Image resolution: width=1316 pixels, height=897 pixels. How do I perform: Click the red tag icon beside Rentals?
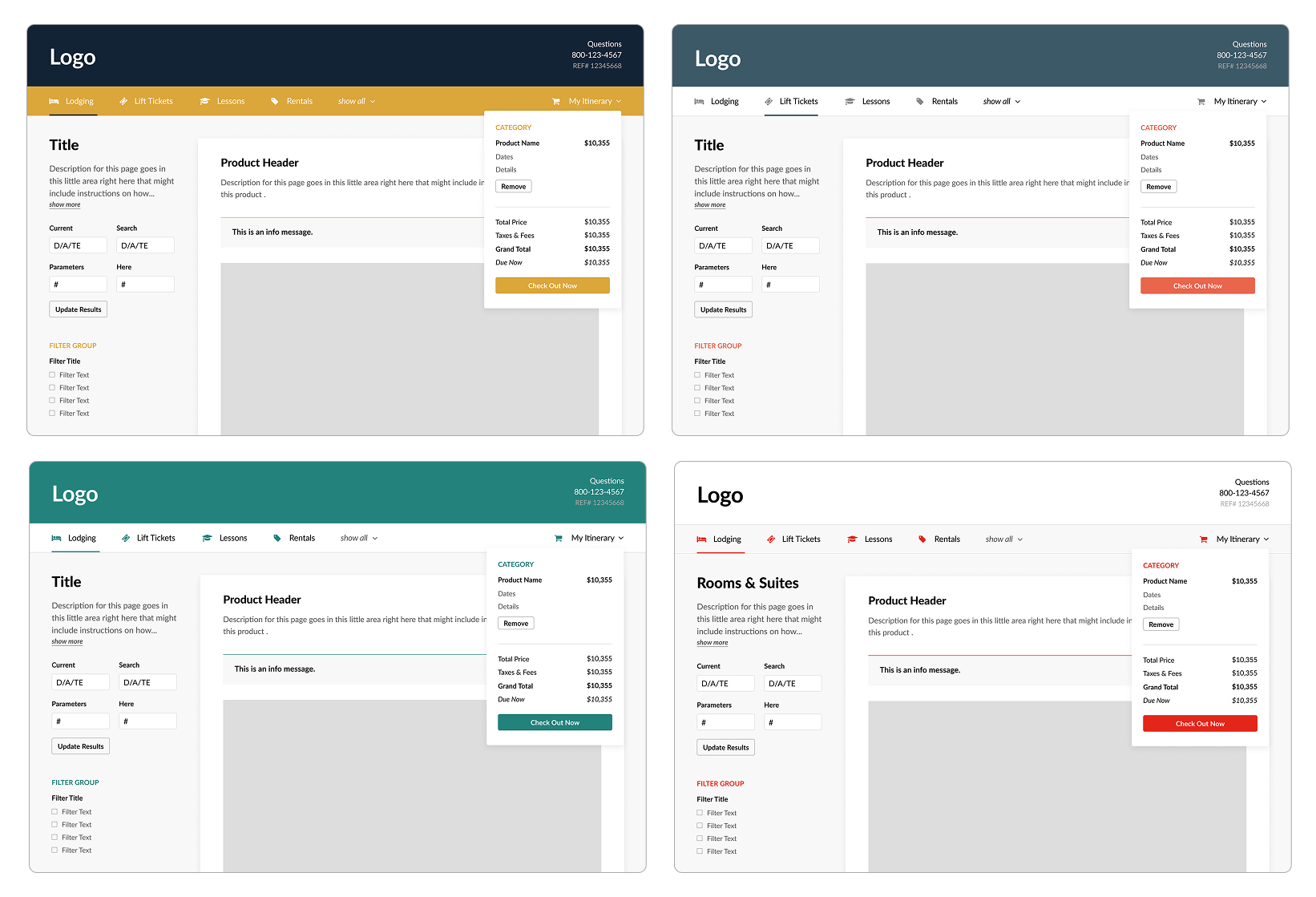(922, 539)
